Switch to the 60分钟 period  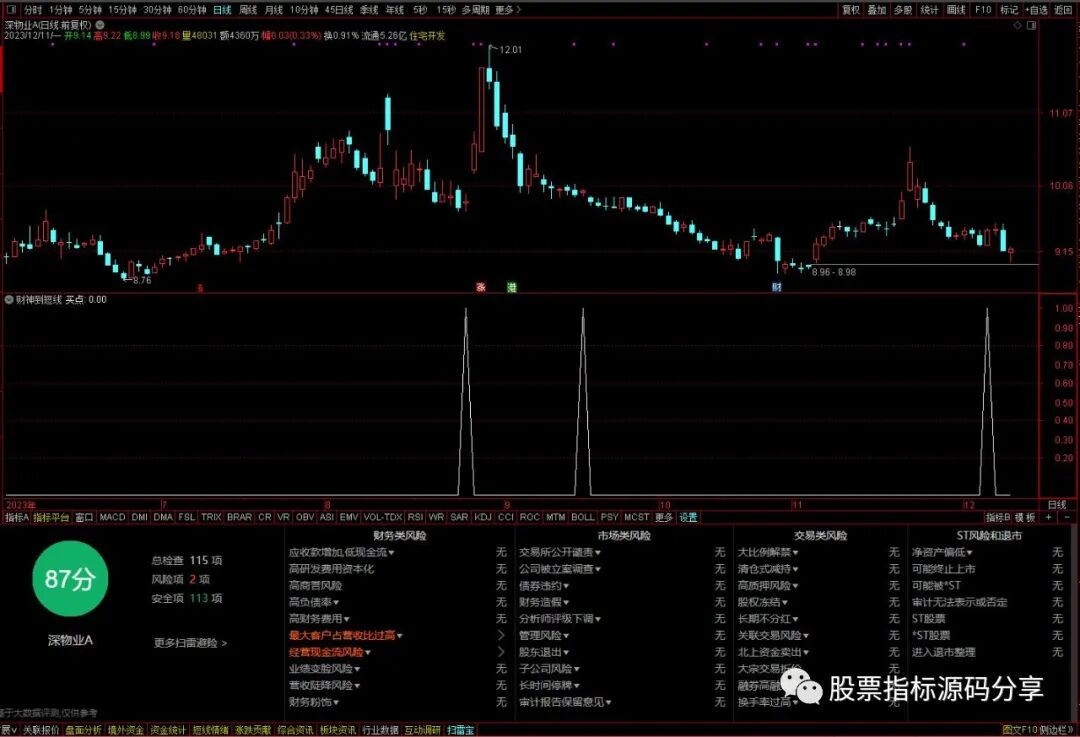click(191, 10)
